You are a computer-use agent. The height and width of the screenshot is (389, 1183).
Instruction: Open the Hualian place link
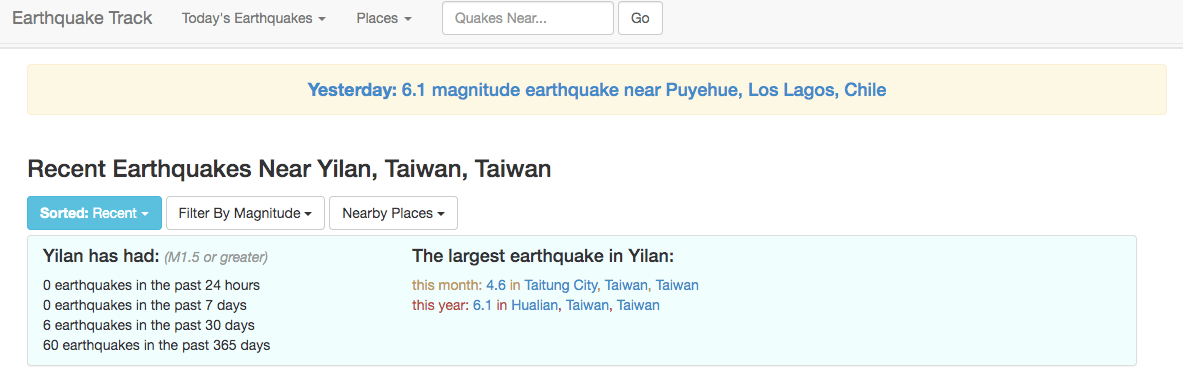click(535, 305)
